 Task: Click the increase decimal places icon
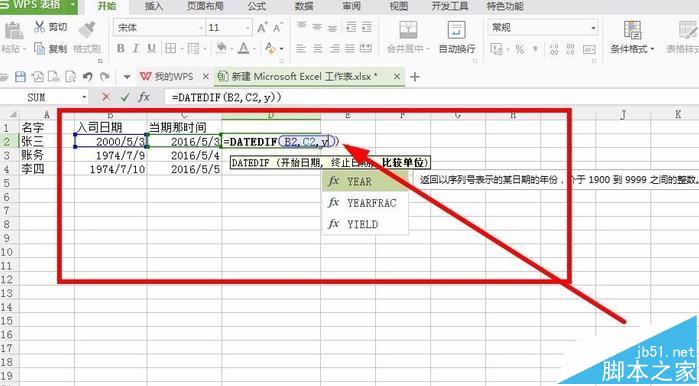coord(554,49)
